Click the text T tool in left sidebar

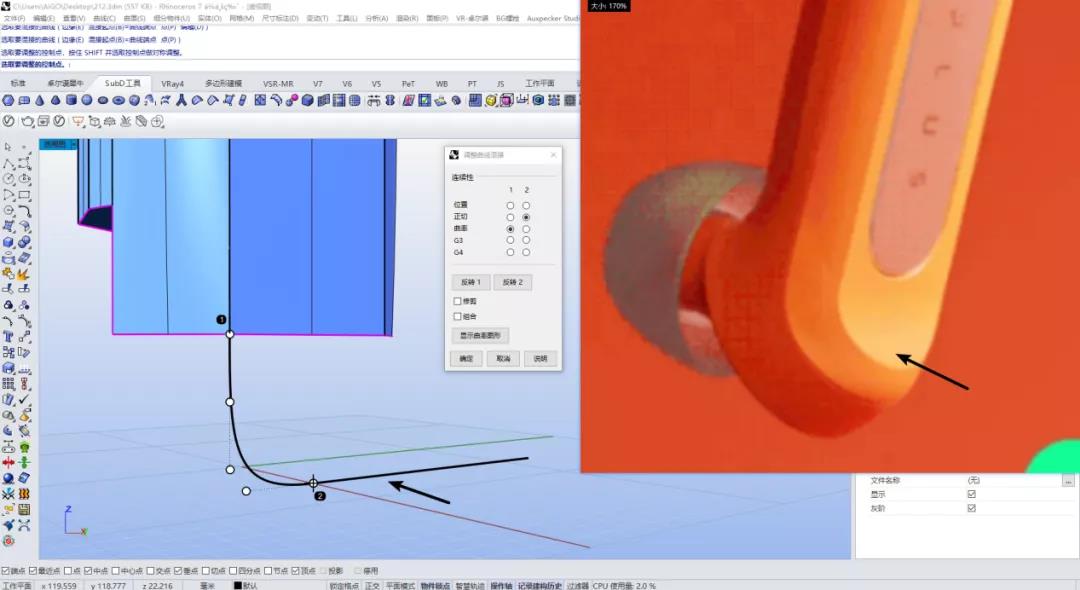click(x=8, y=337)
